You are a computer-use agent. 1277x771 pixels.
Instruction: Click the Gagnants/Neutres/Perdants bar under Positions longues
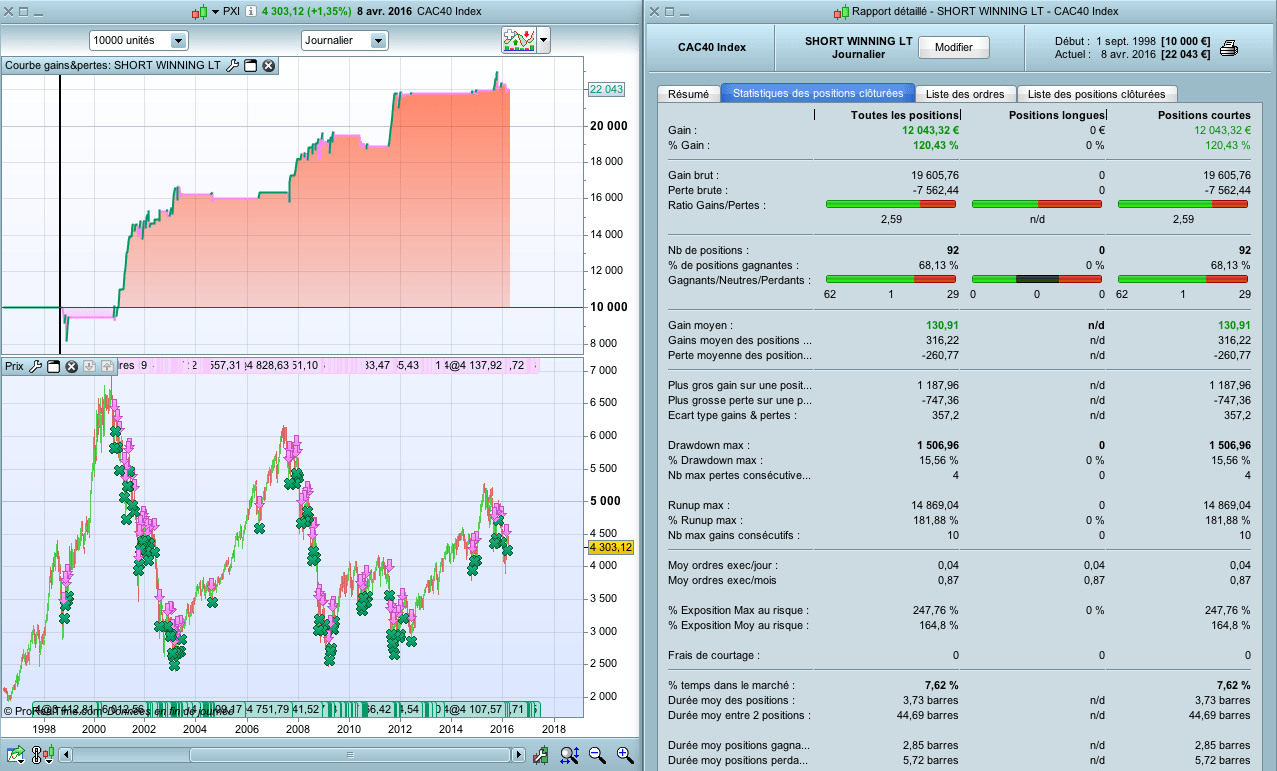[x=1037, y=279]
